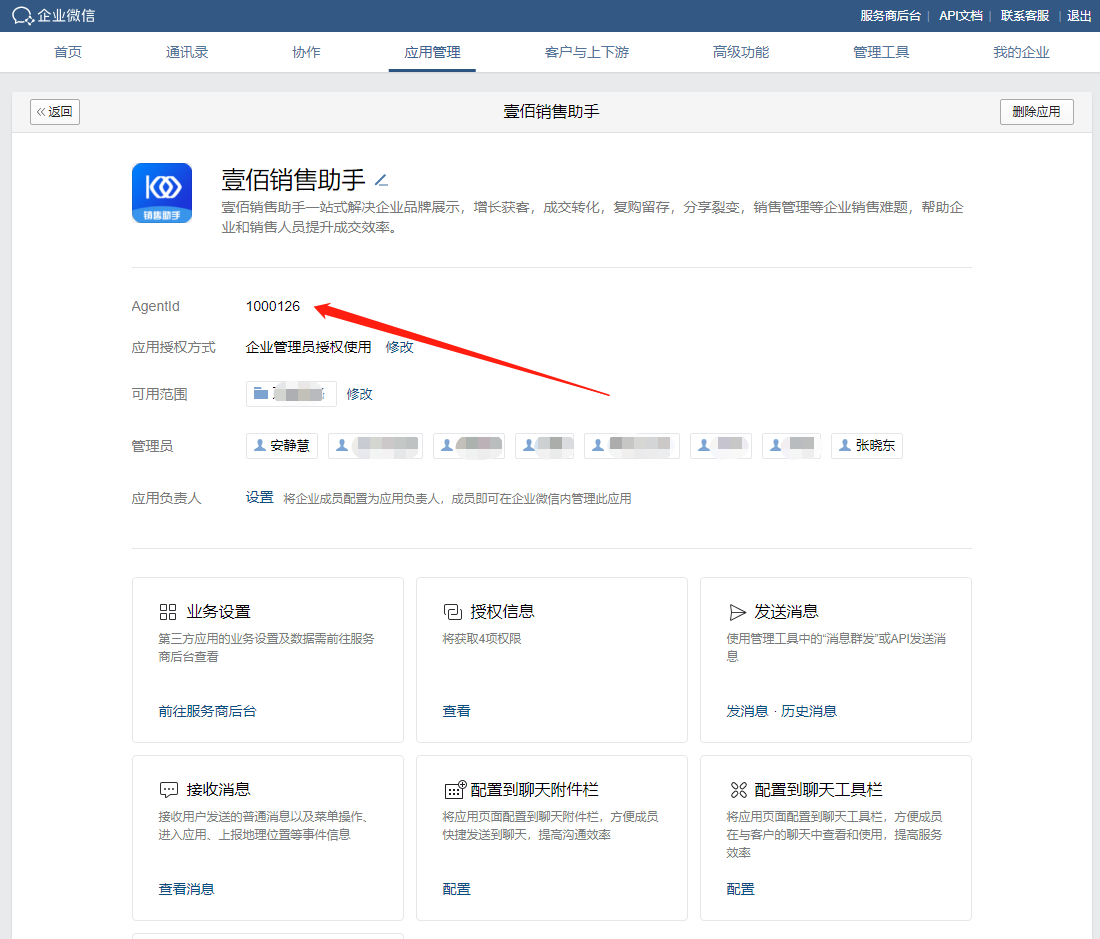Viewport: 1100px width, 939px height.
Task: Click the person icon beside 安静慧
Action: [260, 445]
